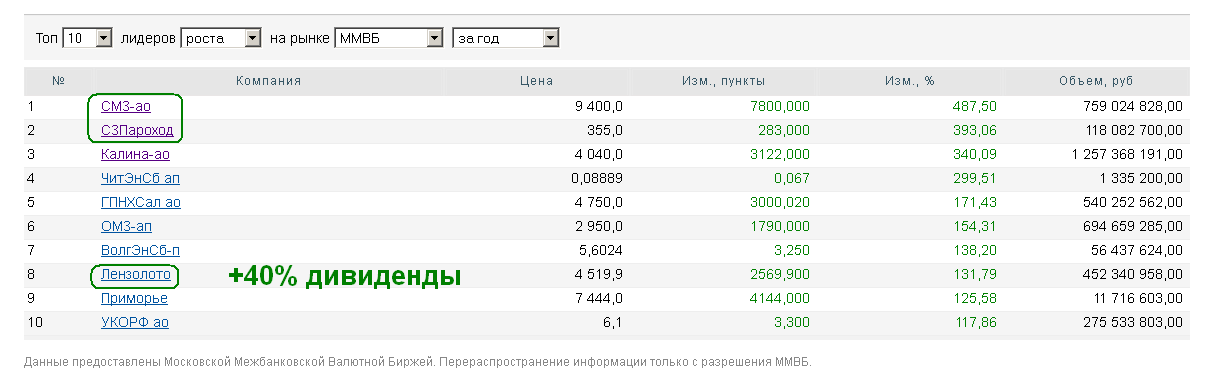This screenshot has height=381, width=1226.
Task: Open the ММВБ market dropdown
Action: point(389,38)
